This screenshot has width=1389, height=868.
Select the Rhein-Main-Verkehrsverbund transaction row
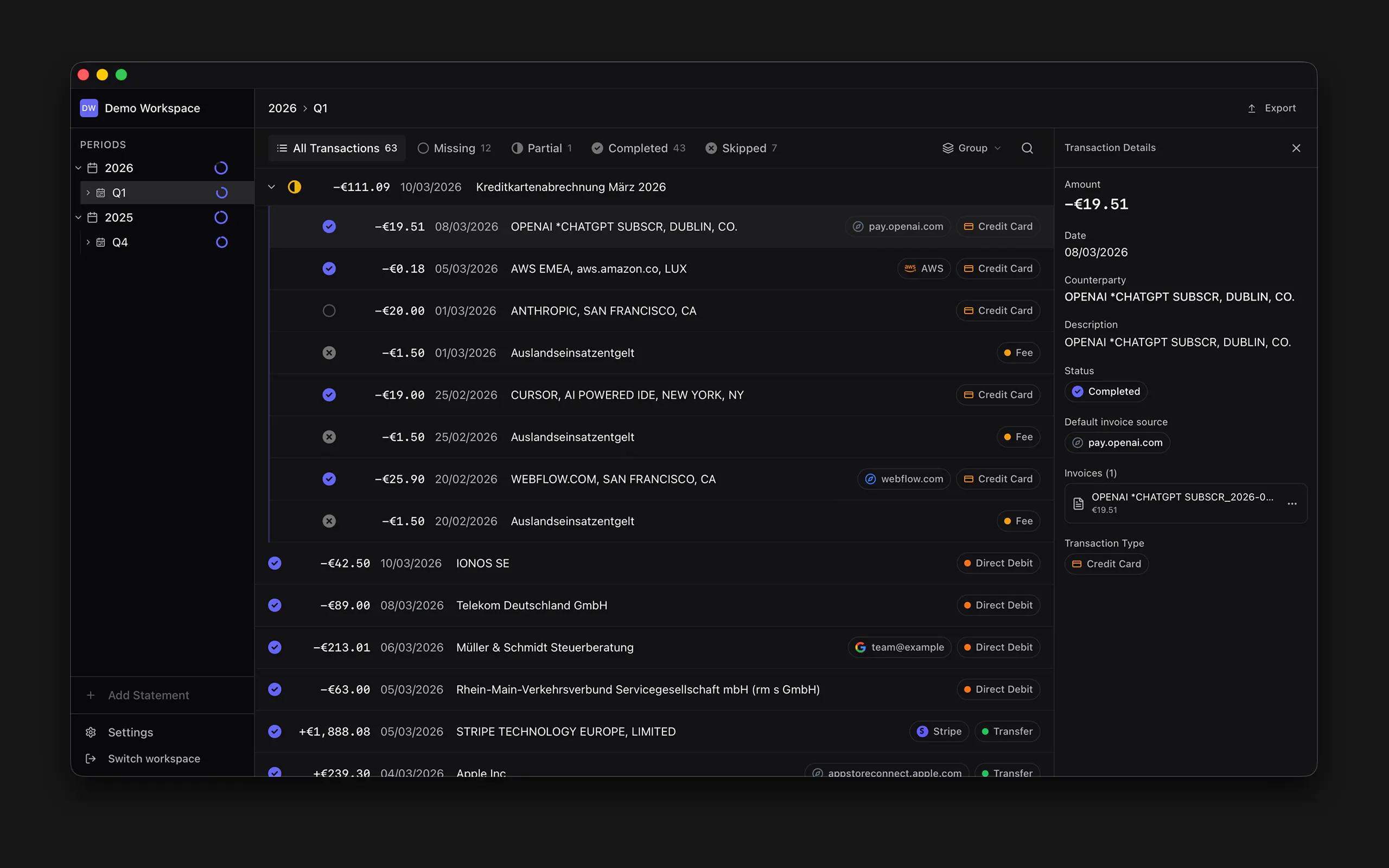click(654, 690)
